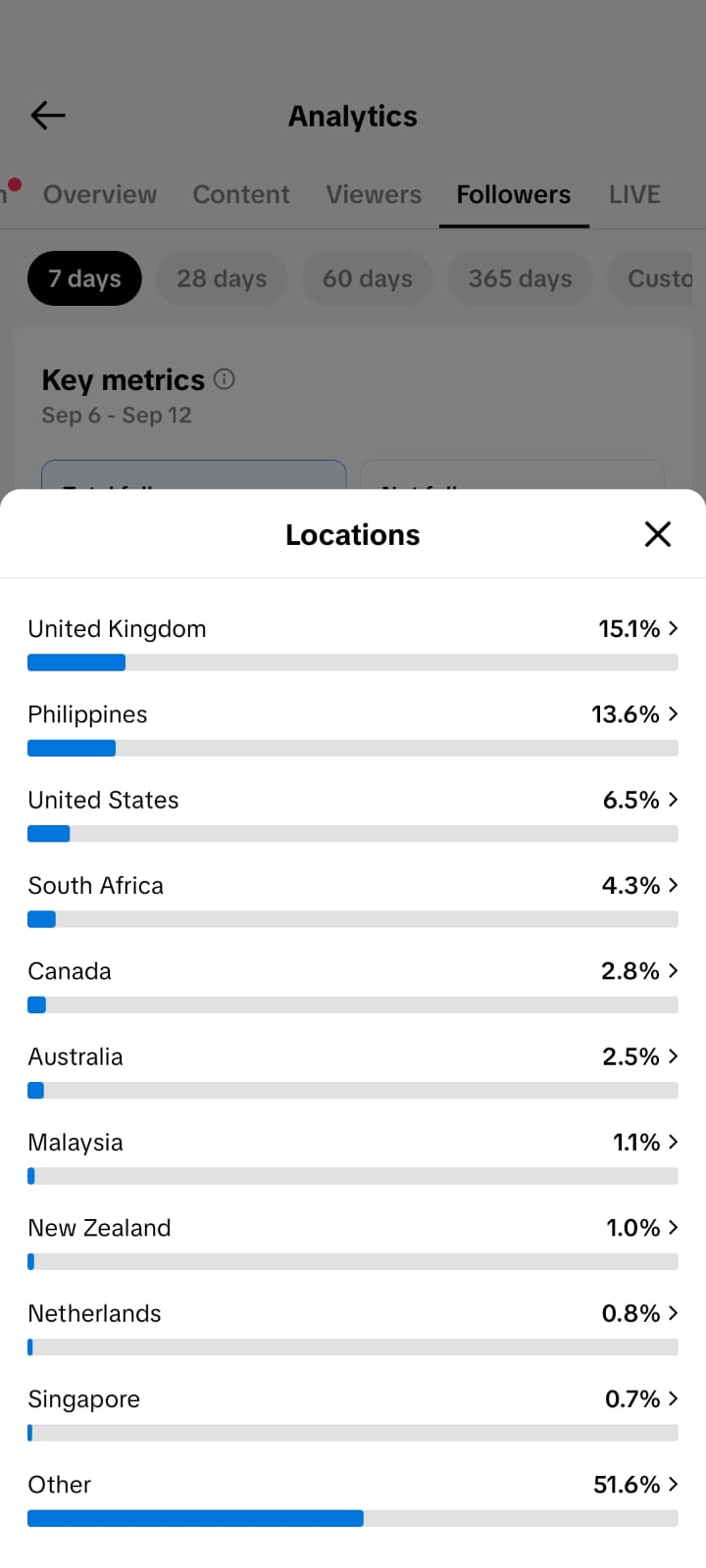Switch to the LIVE tab
This screenshot has width=706, height=1568.
click(x=634, y=194)
